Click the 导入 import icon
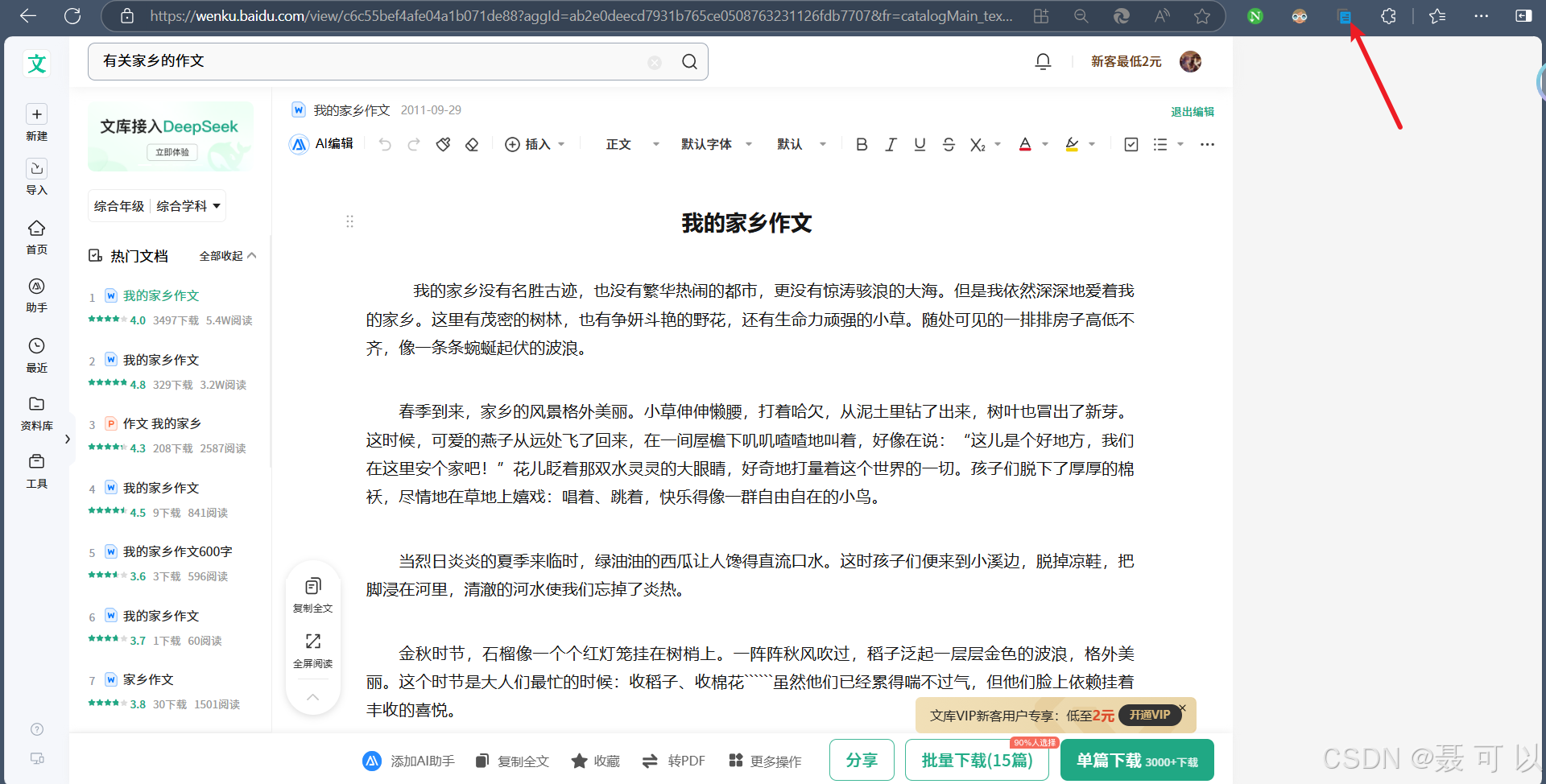 pyautogui.click(x=37, y=168)
